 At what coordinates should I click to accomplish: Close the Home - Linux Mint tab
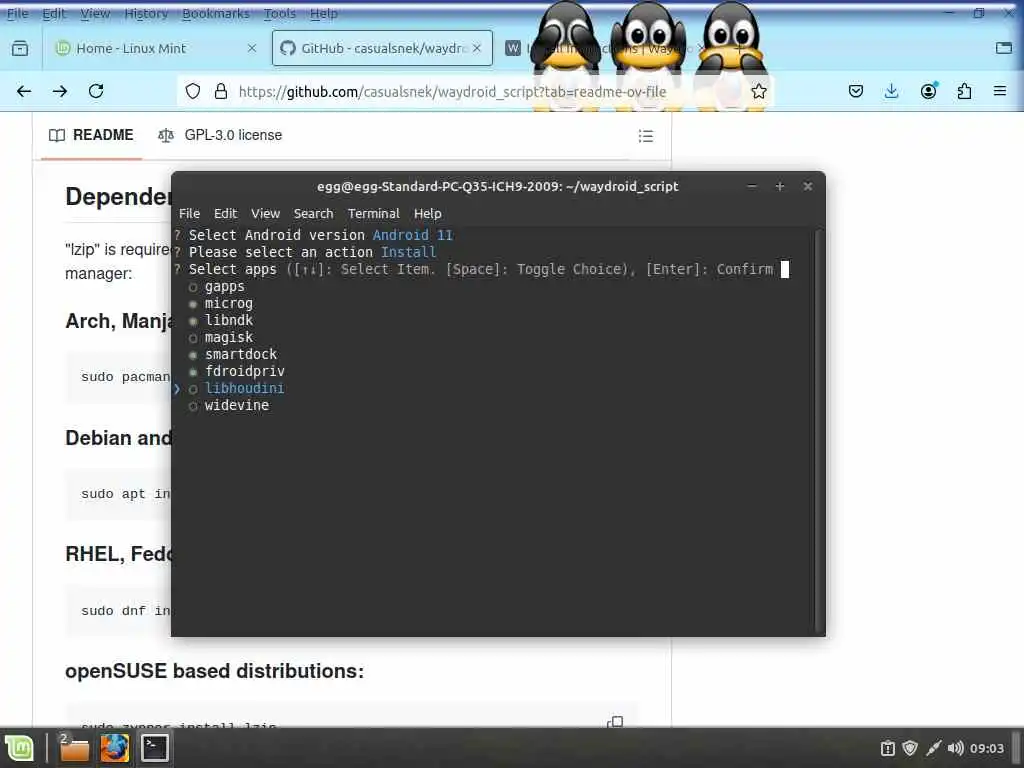pyautogui.click(x=251, y=48)
